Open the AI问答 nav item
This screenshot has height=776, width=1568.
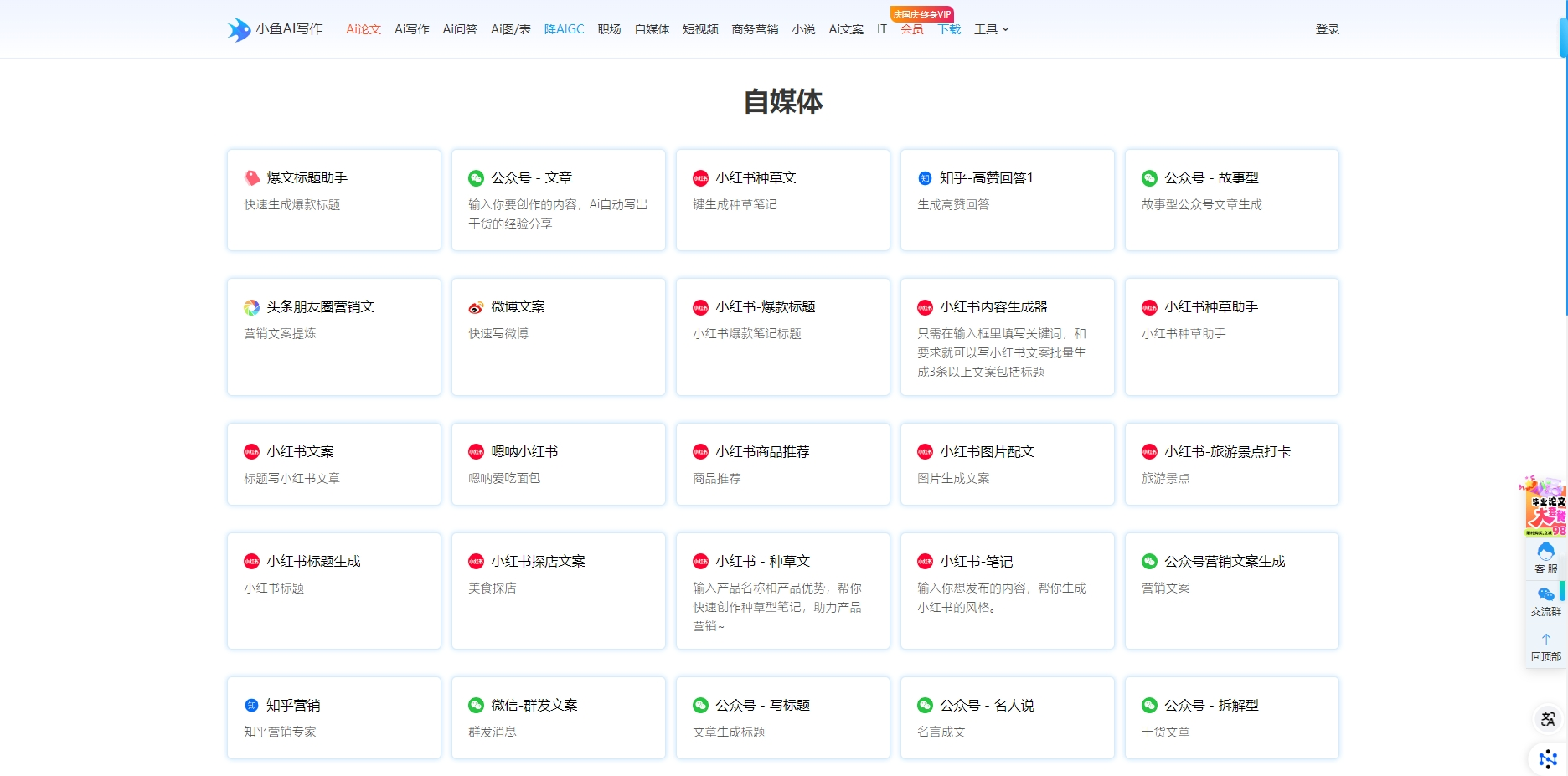[460, 29]
